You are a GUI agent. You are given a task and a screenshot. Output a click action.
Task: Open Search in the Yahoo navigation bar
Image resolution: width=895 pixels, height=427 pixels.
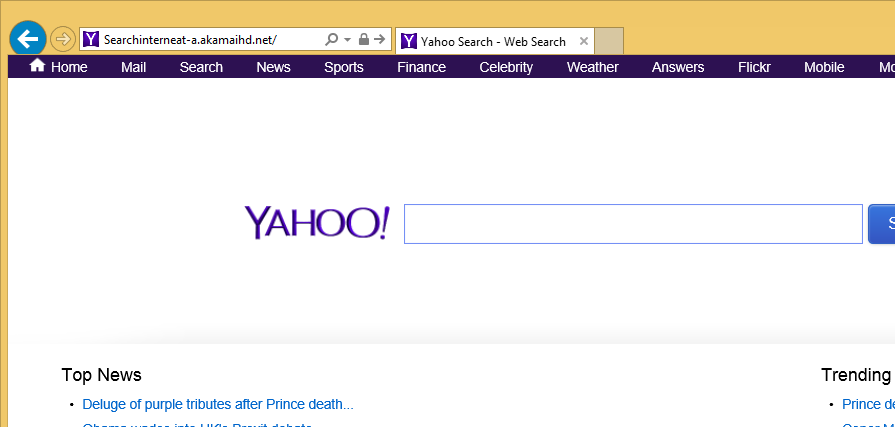[201, 67]
